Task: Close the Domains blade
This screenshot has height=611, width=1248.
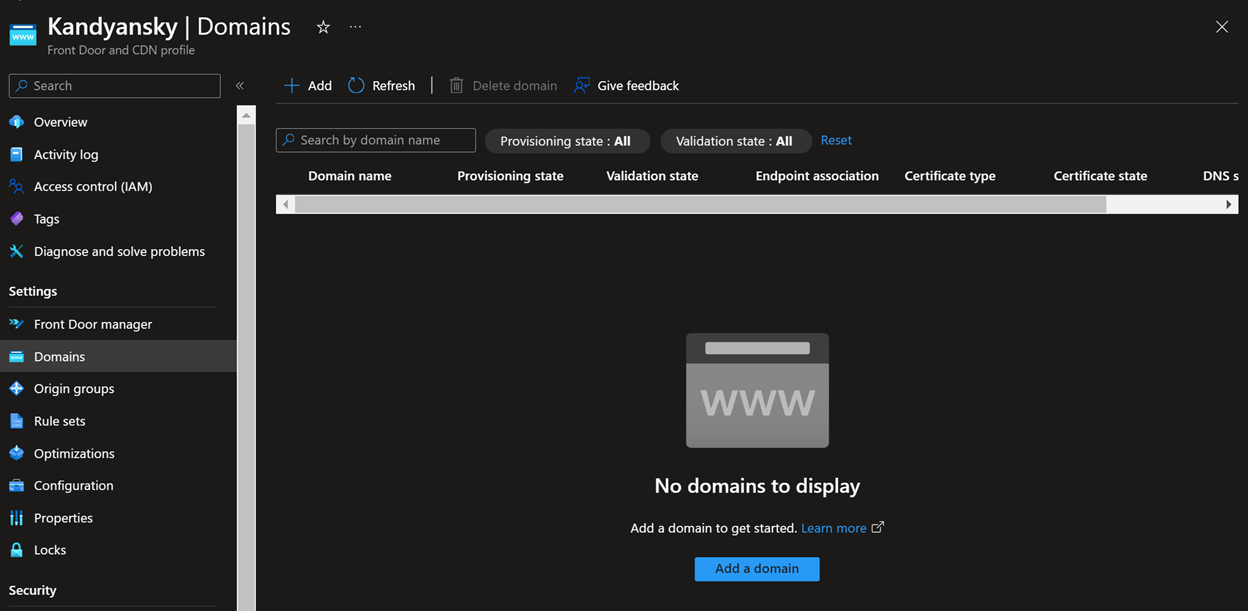Action: click(1222, 27)
